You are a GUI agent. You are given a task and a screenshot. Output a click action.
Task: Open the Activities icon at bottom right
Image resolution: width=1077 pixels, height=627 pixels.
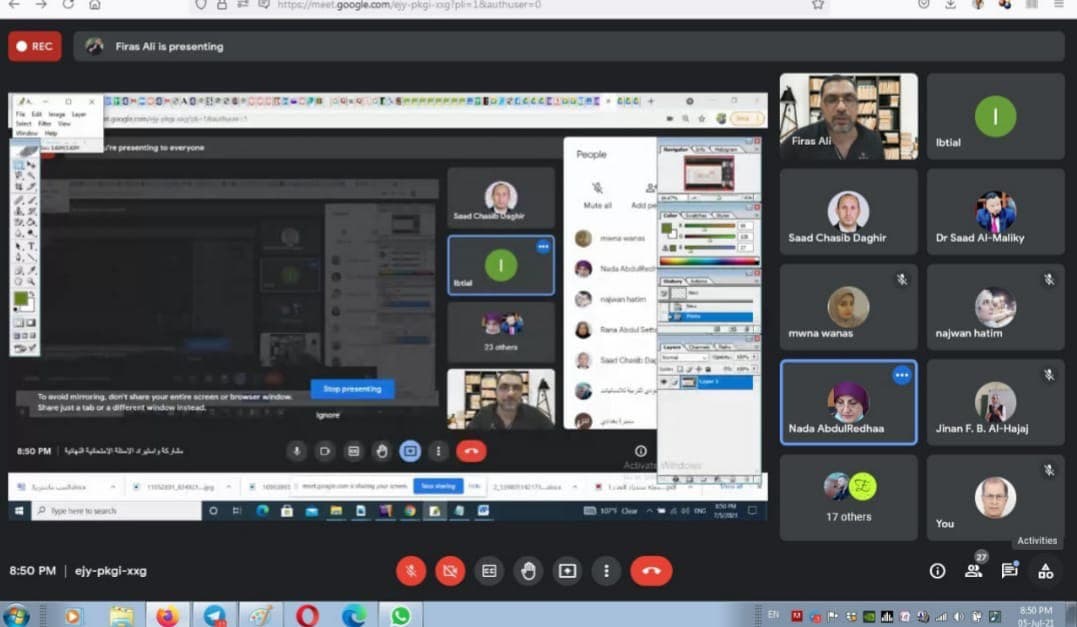(1045, 571)
